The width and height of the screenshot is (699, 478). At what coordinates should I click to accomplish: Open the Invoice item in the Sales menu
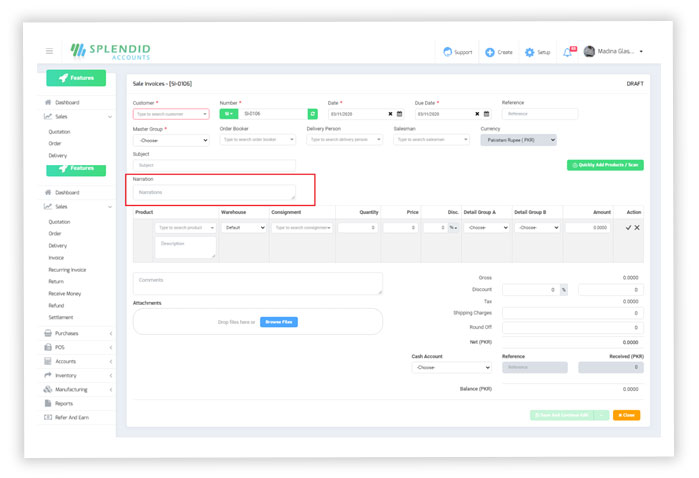56,258
